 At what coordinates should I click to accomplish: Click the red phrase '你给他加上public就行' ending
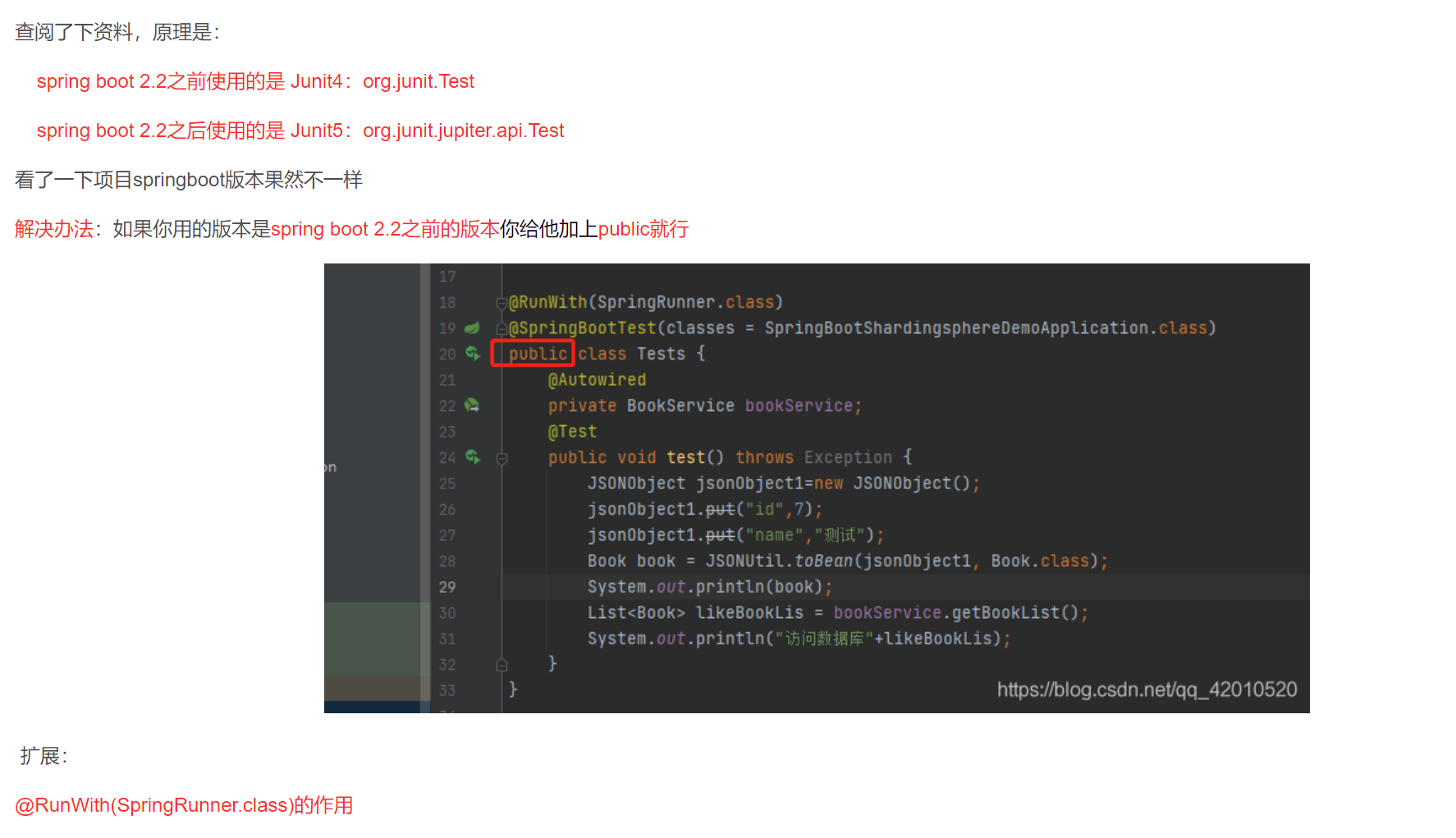click(x=643, y=229)
